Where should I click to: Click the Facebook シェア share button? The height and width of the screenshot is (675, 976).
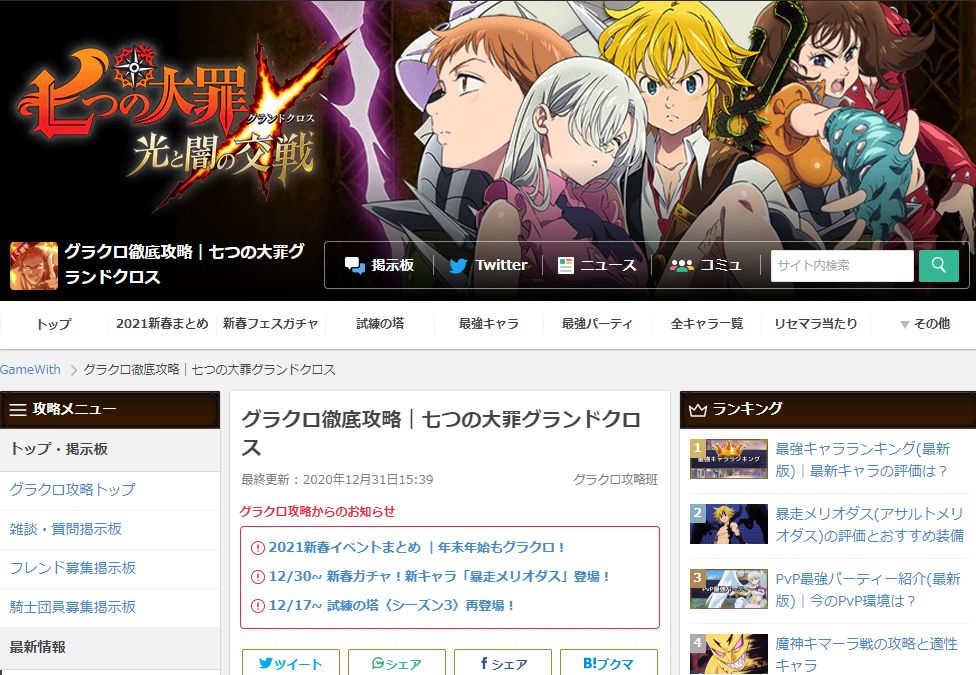click(503, 663)
